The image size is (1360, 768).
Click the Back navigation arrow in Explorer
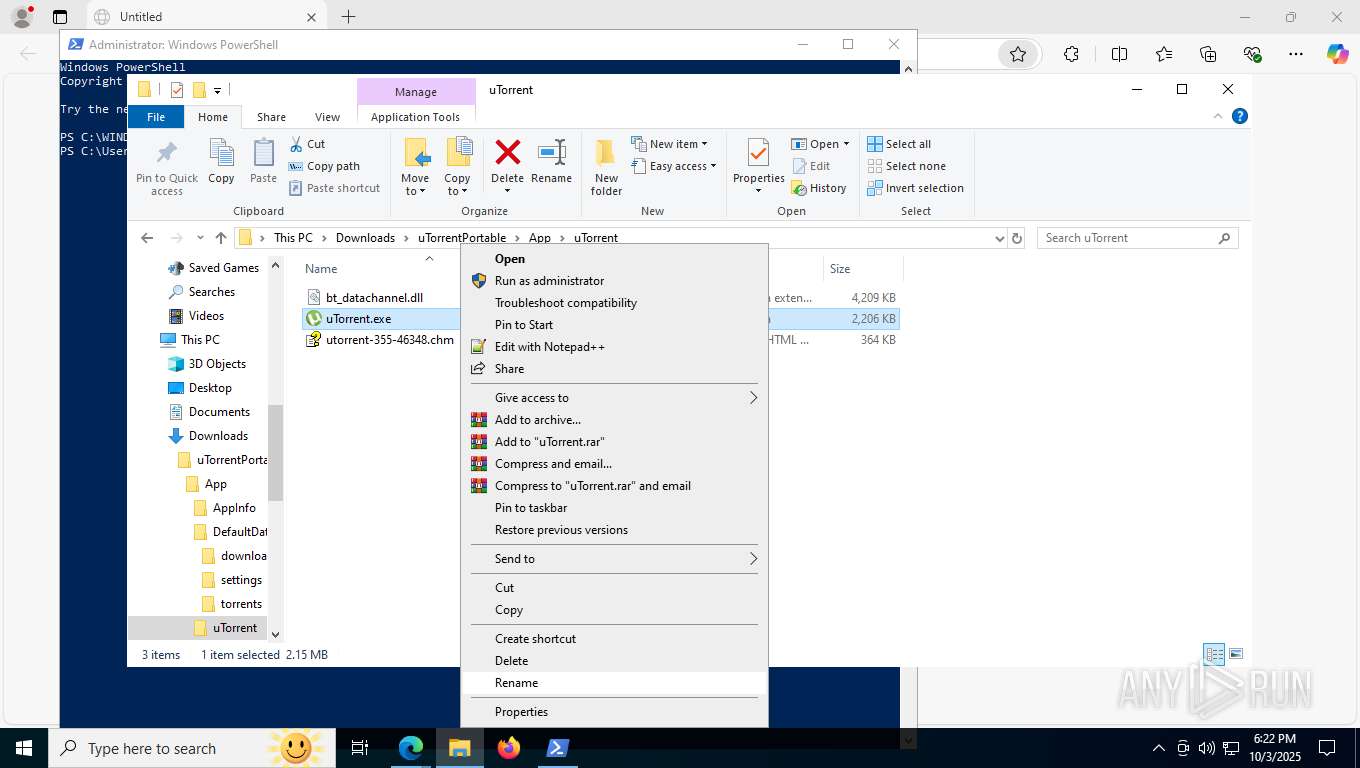pyautogui.click(x=147, y=238)
